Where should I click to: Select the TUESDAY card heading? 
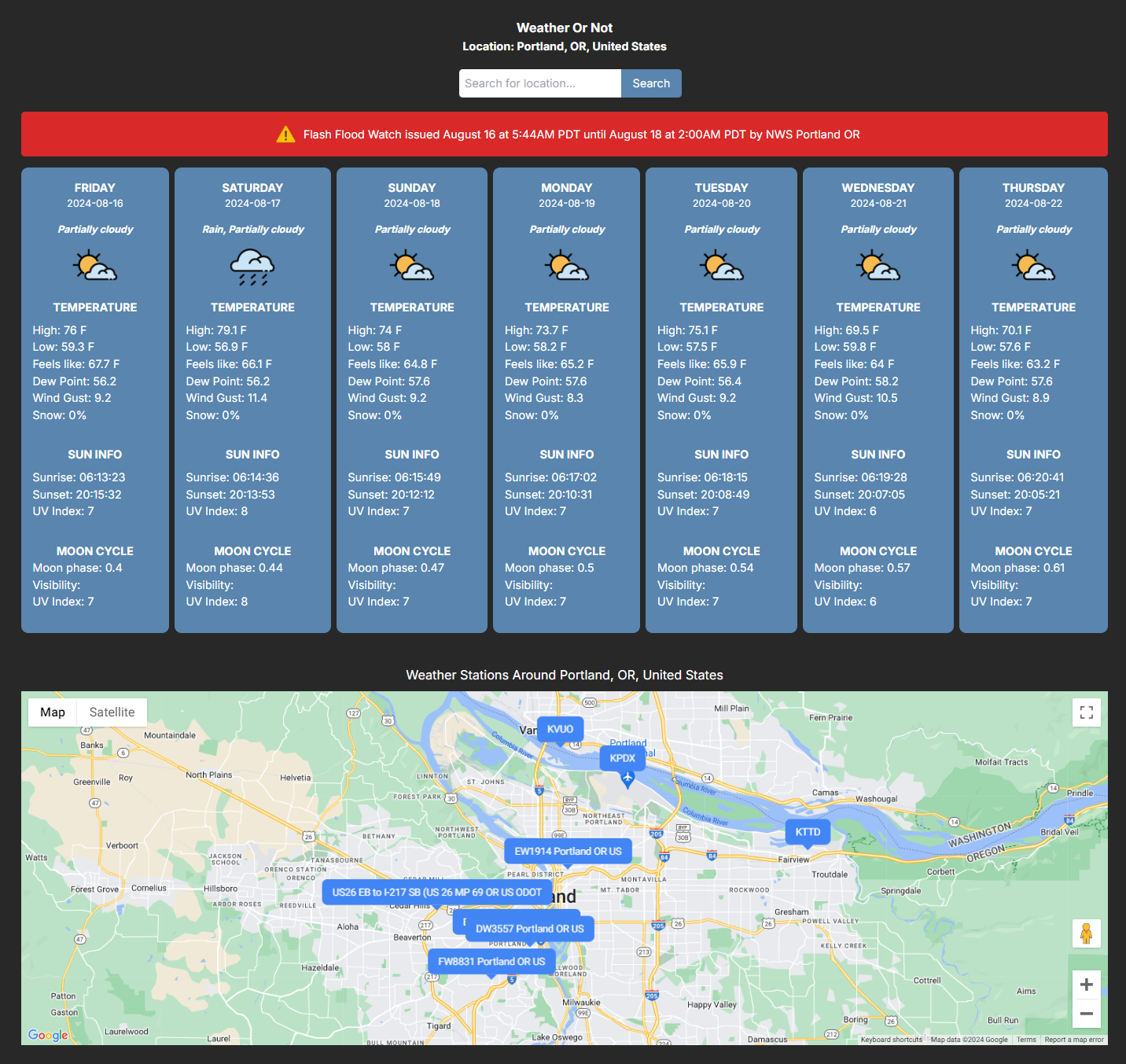pos(722,188)
